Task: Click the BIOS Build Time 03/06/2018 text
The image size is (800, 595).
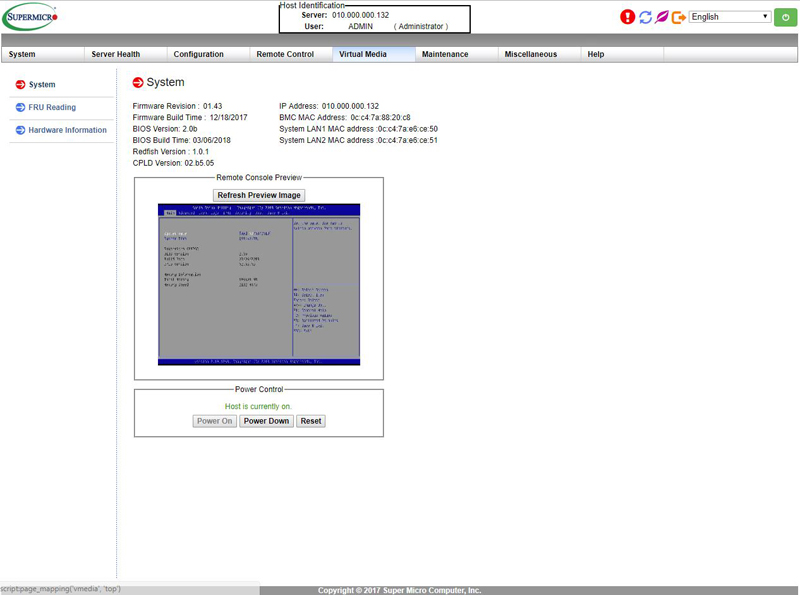Action: coord(182,140)
